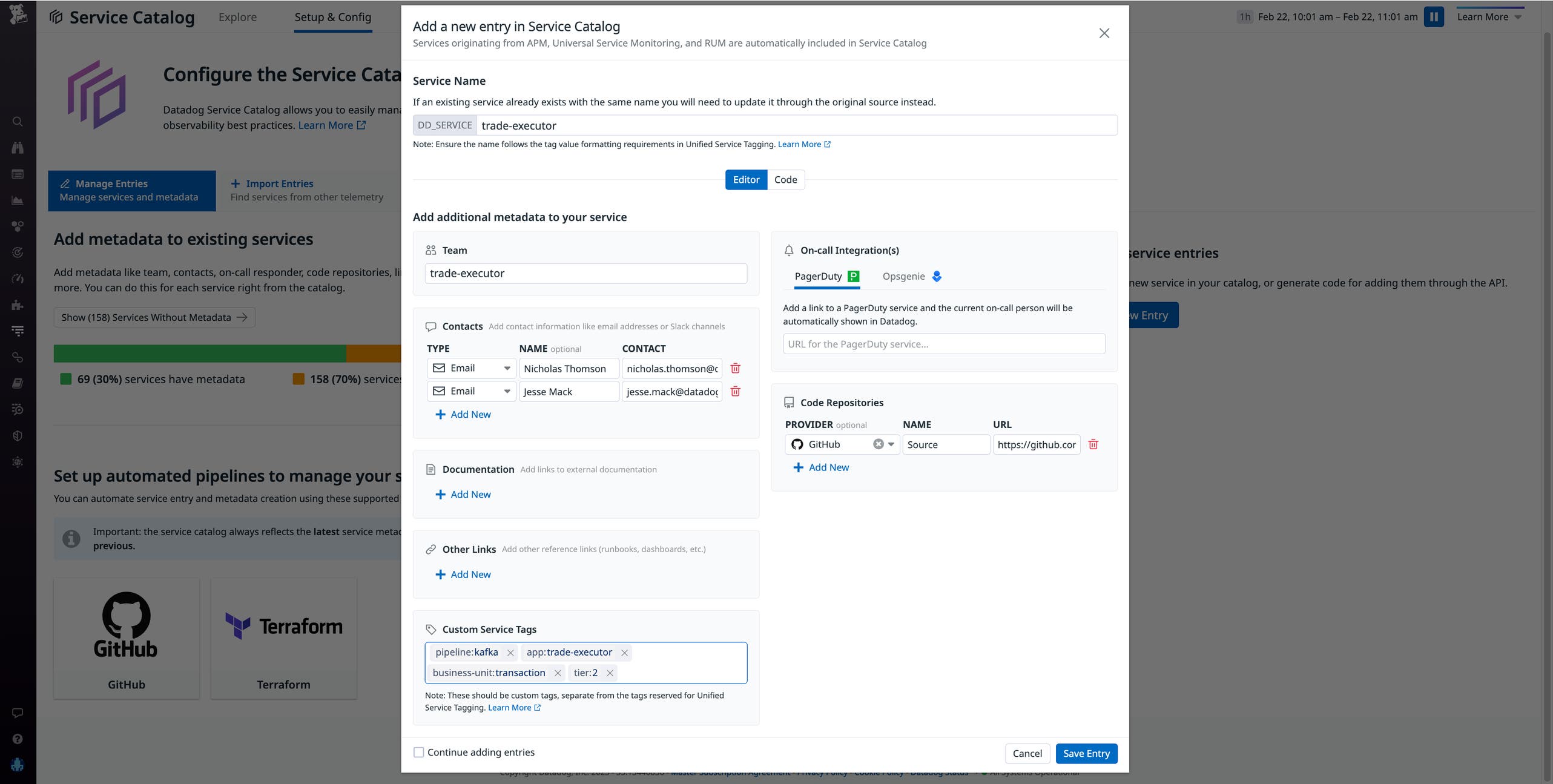Clear the GitHub provider selection
Viewport: 1553px width, 784px height.
pos(878,444)
